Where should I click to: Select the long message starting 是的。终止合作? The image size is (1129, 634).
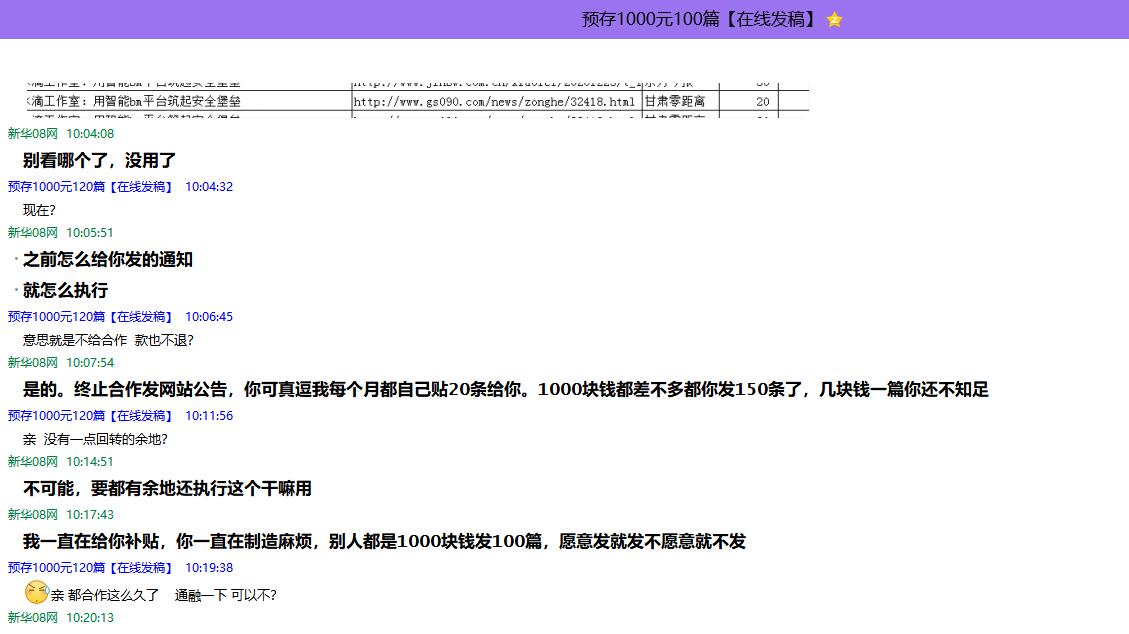(505, 389)
